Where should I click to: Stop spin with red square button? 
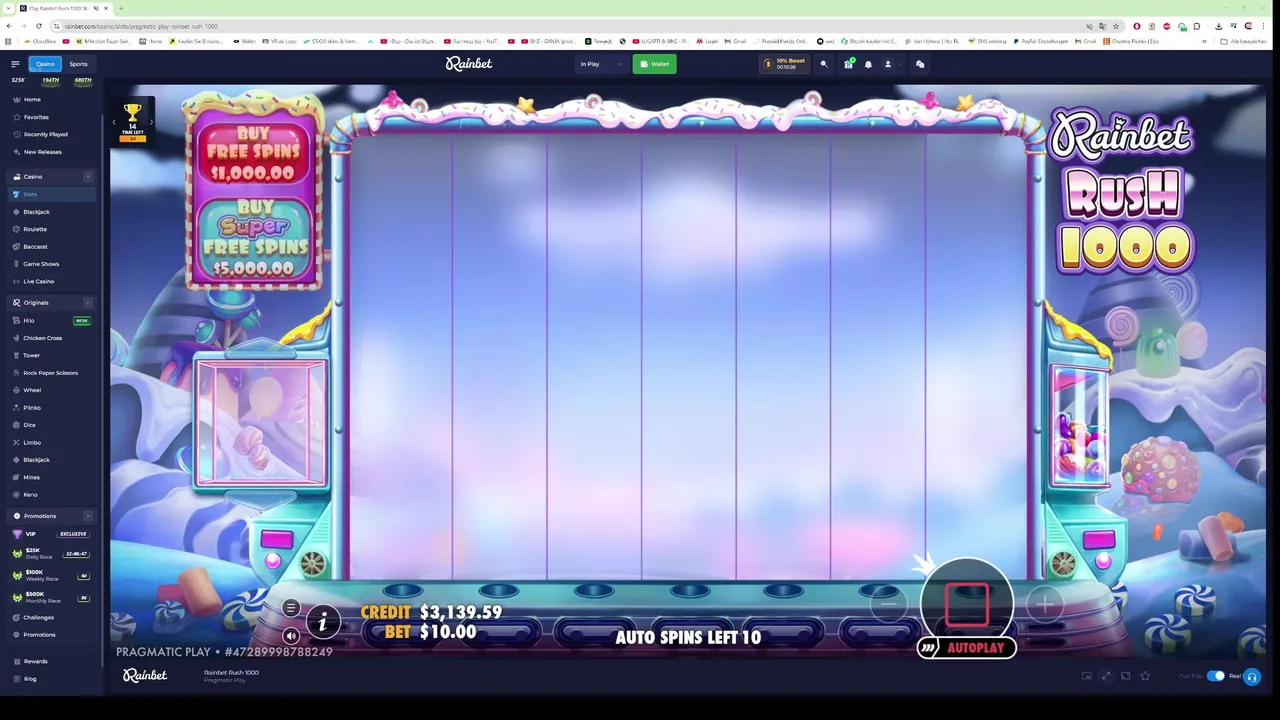[x=967, y=603]
